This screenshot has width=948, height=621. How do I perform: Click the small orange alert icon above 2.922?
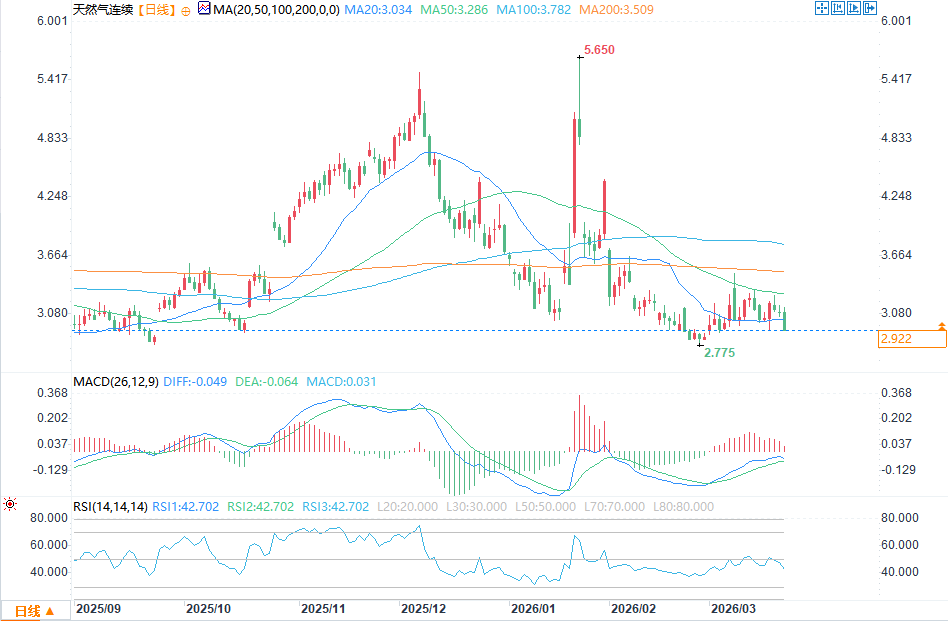coord(941,326)
